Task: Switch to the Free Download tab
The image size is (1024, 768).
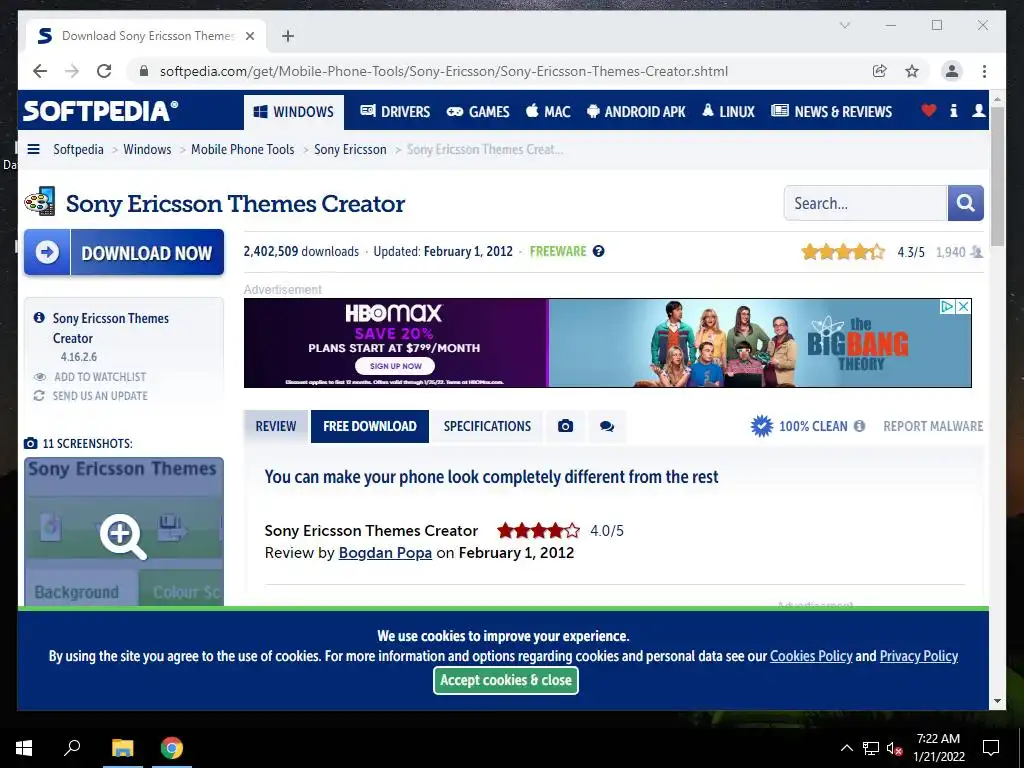Action: coord(370,426)
